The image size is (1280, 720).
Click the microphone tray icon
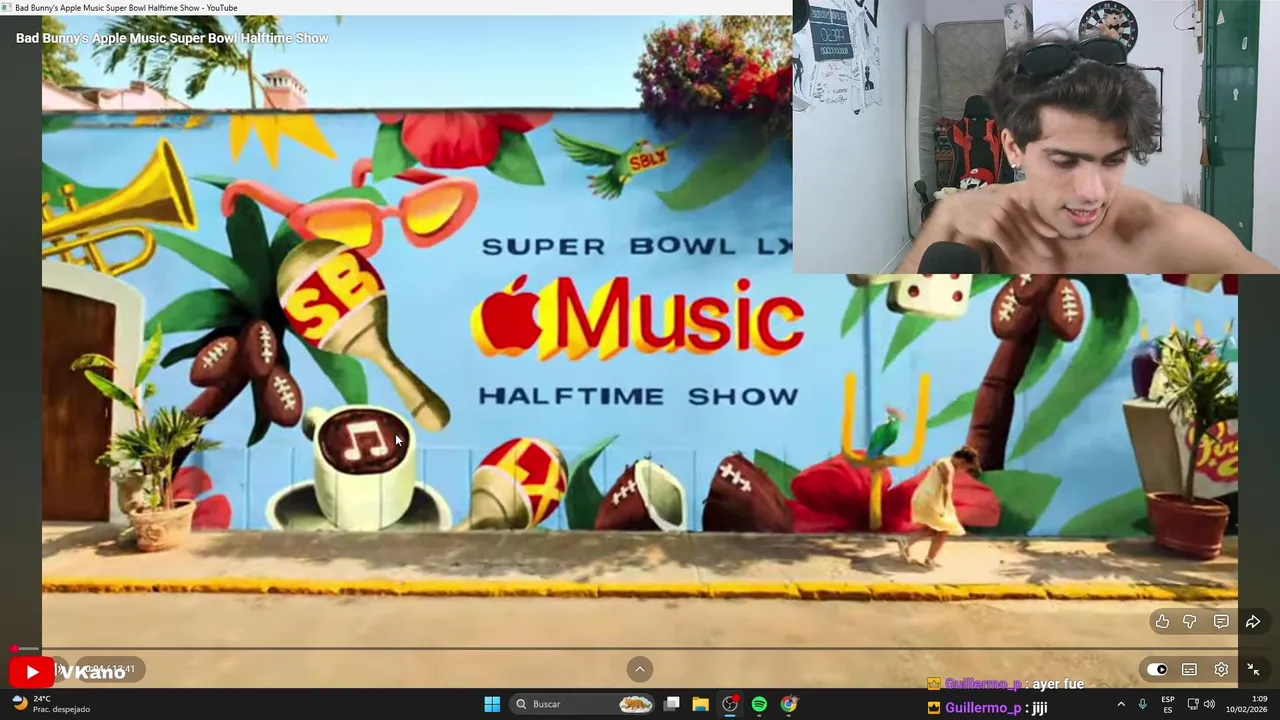(x=1142, y=704)
